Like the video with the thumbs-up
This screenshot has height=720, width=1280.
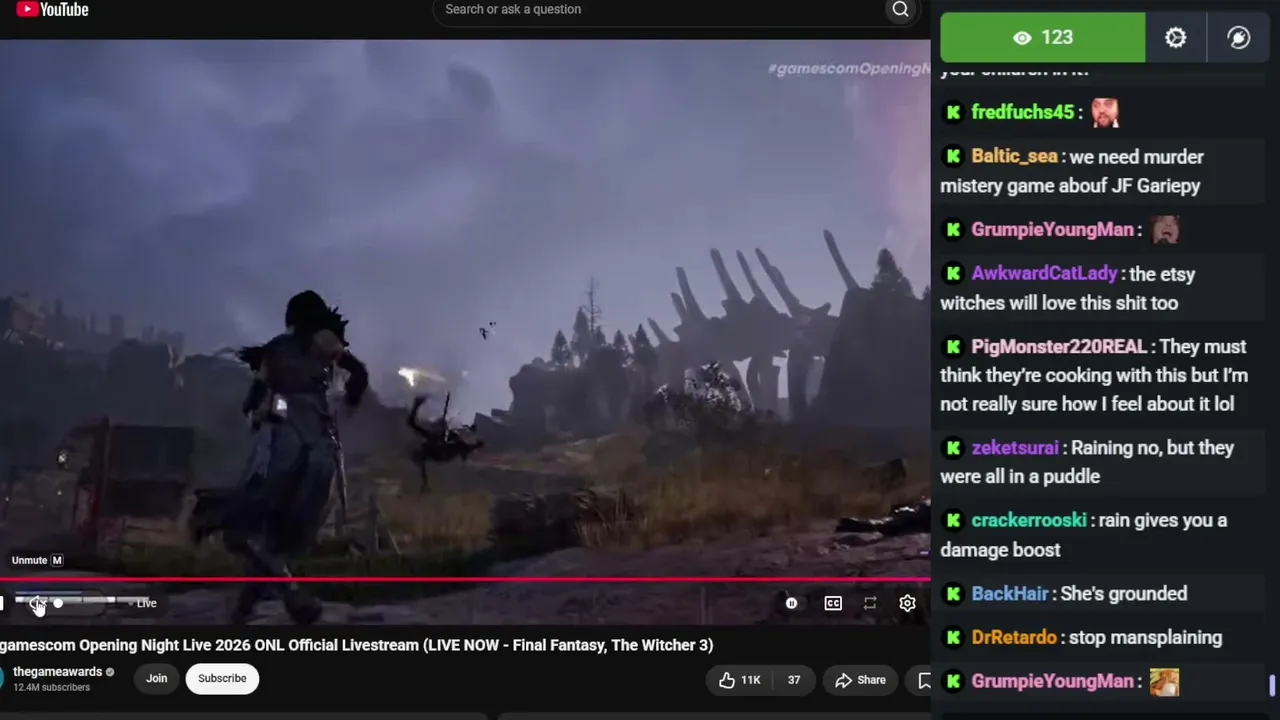727,680
